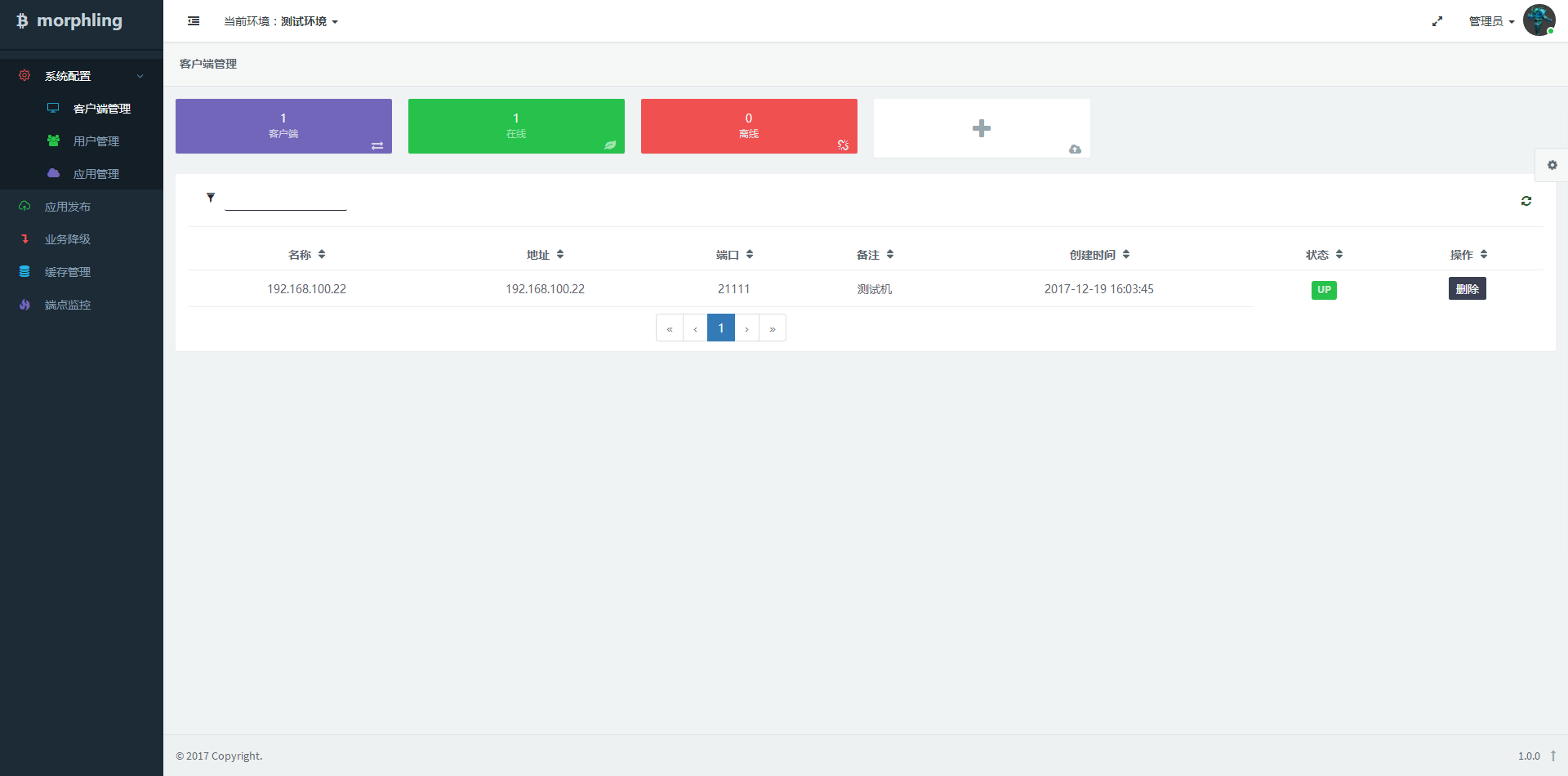Click the footer version text 1.0.0
This screenshot has width=1568, height=776.
[1529, 756]
